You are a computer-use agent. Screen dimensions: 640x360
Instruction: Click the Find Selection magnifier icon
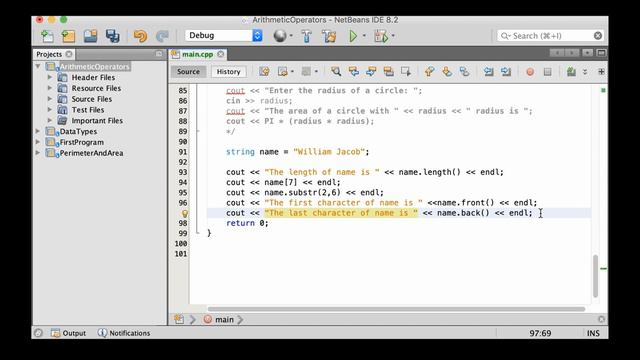point(336,71)
